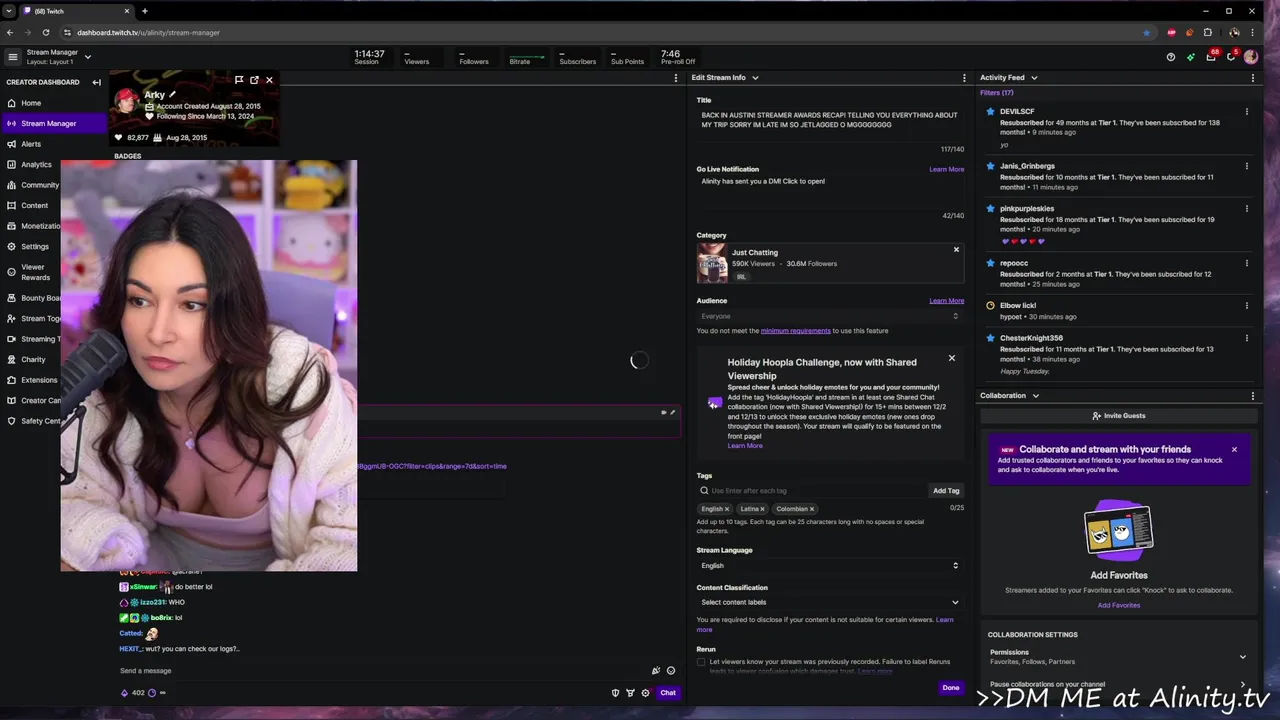
Task: Tick the Rerun checkbox
Action: [701, 662]
